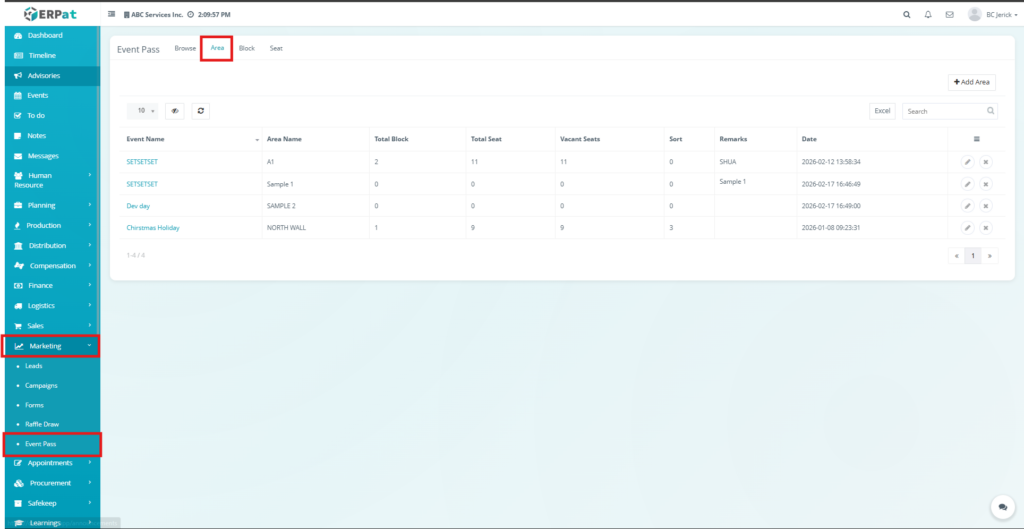
Task: Expand the Human Resource sidebar menu
Action: click(50, 180)
